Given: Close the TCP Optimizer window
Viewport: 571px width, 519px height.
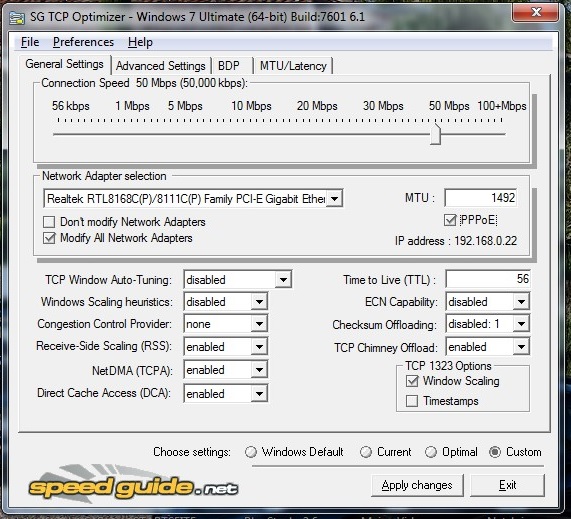Looking at the screenshot, I should [x=535, y=12].
